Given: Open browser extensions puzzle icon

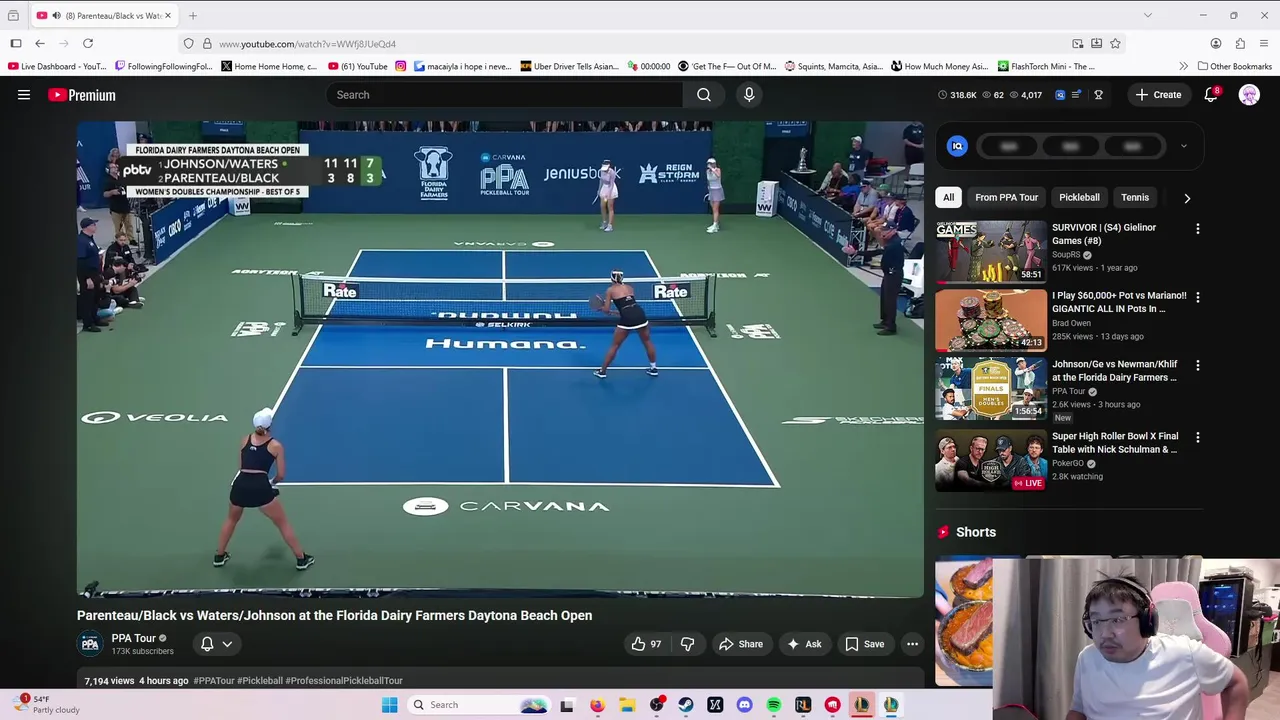Looking at the screenshot, I should 1240,44.
